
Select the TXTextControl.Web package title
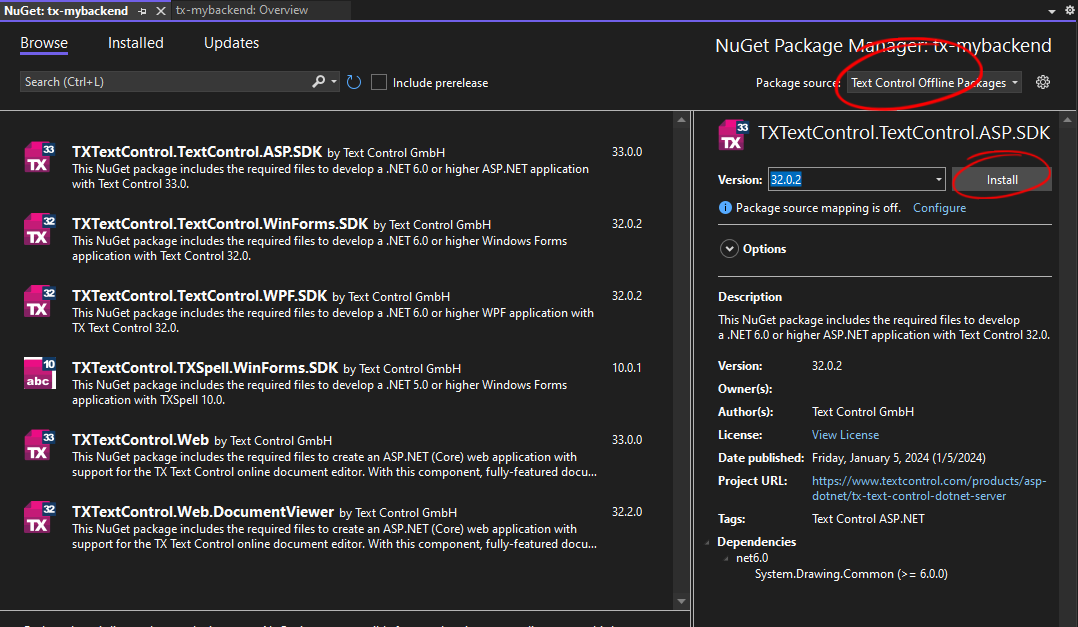[x=140, y=440]
